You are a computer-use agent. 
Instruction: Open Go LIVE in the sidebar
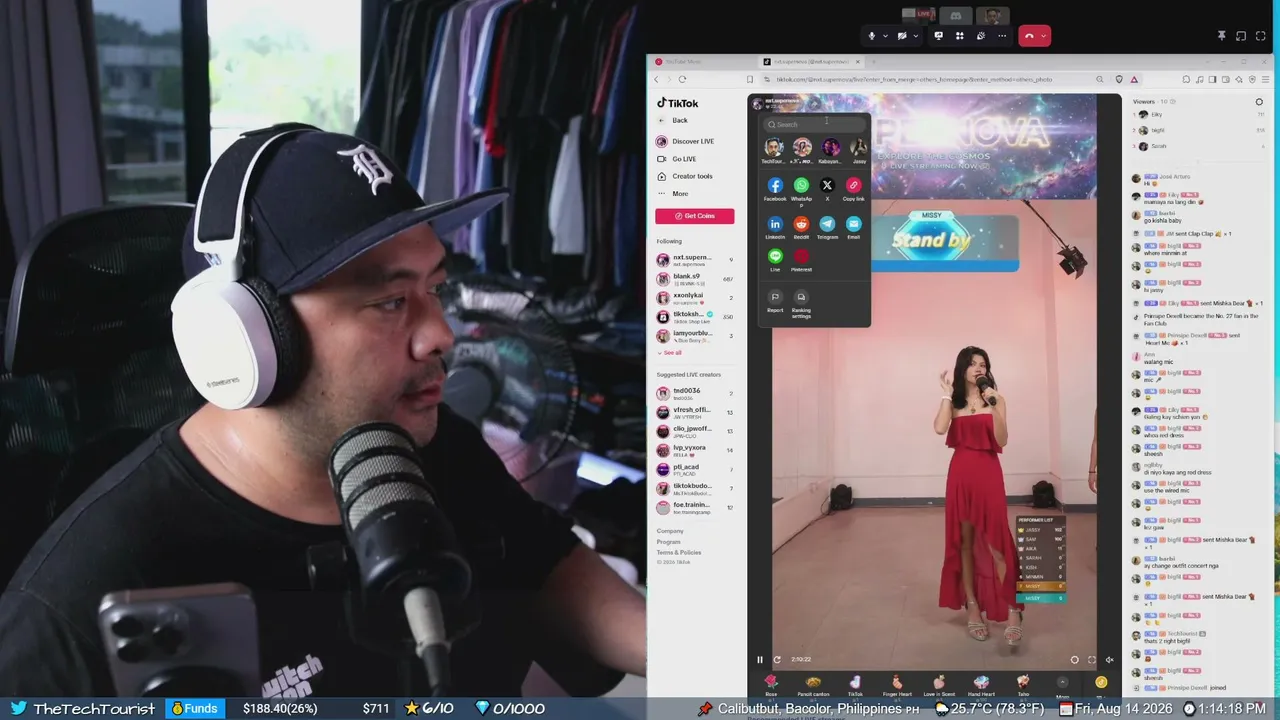(677, 159)
